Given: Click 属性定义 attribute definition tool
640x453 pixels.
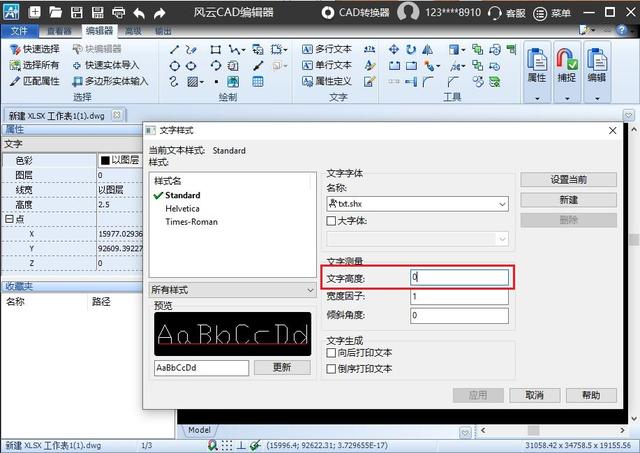Looking at the screenshot, I should (327, 81).
